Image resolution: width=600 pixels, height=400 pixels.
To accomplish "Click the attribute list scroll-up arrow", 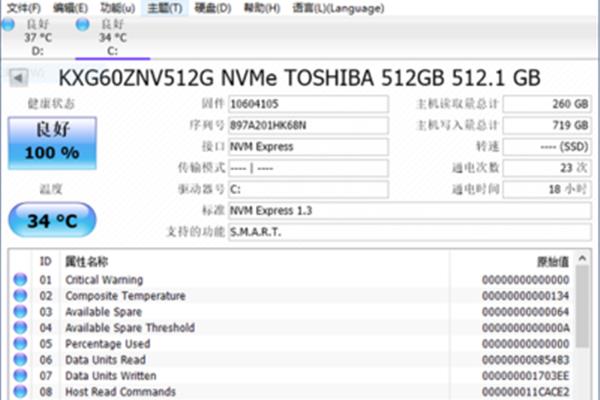I will pos(582,258).
